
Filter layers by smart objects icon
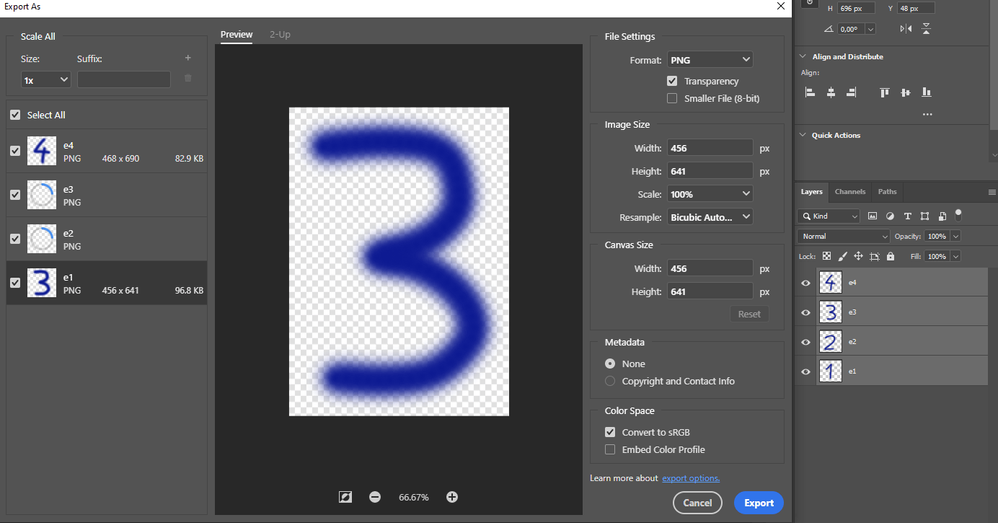942,216
